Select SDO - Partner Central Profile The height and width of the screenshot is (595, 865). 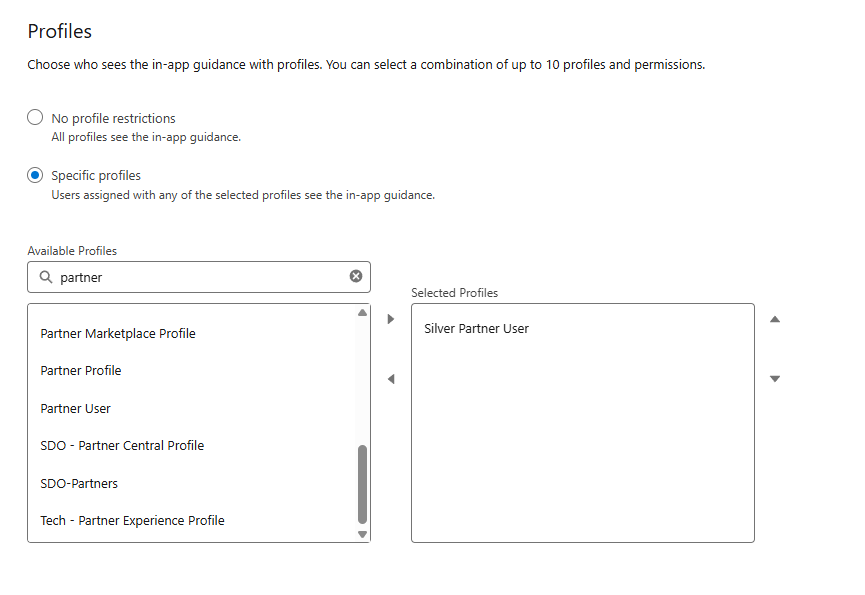[122, 446]
